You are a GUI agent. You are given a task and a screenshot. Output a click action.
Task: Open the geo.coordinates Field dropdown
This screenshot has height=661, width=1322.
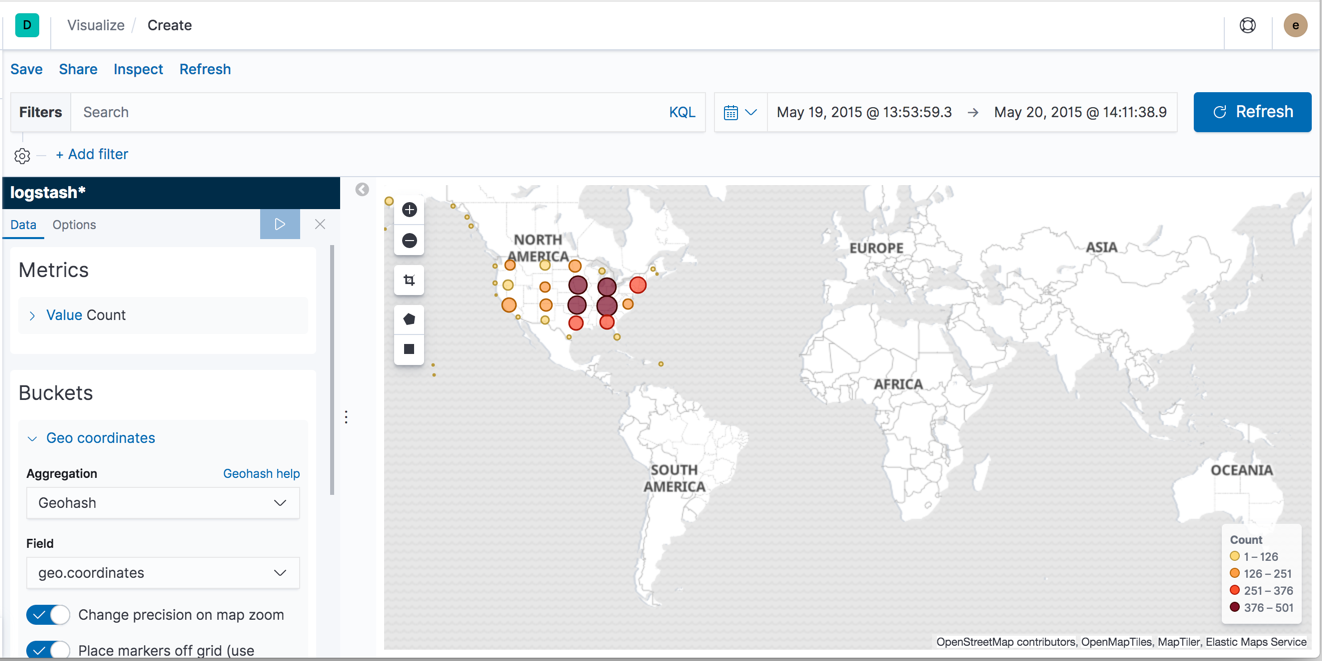click(x=162, y=572)
